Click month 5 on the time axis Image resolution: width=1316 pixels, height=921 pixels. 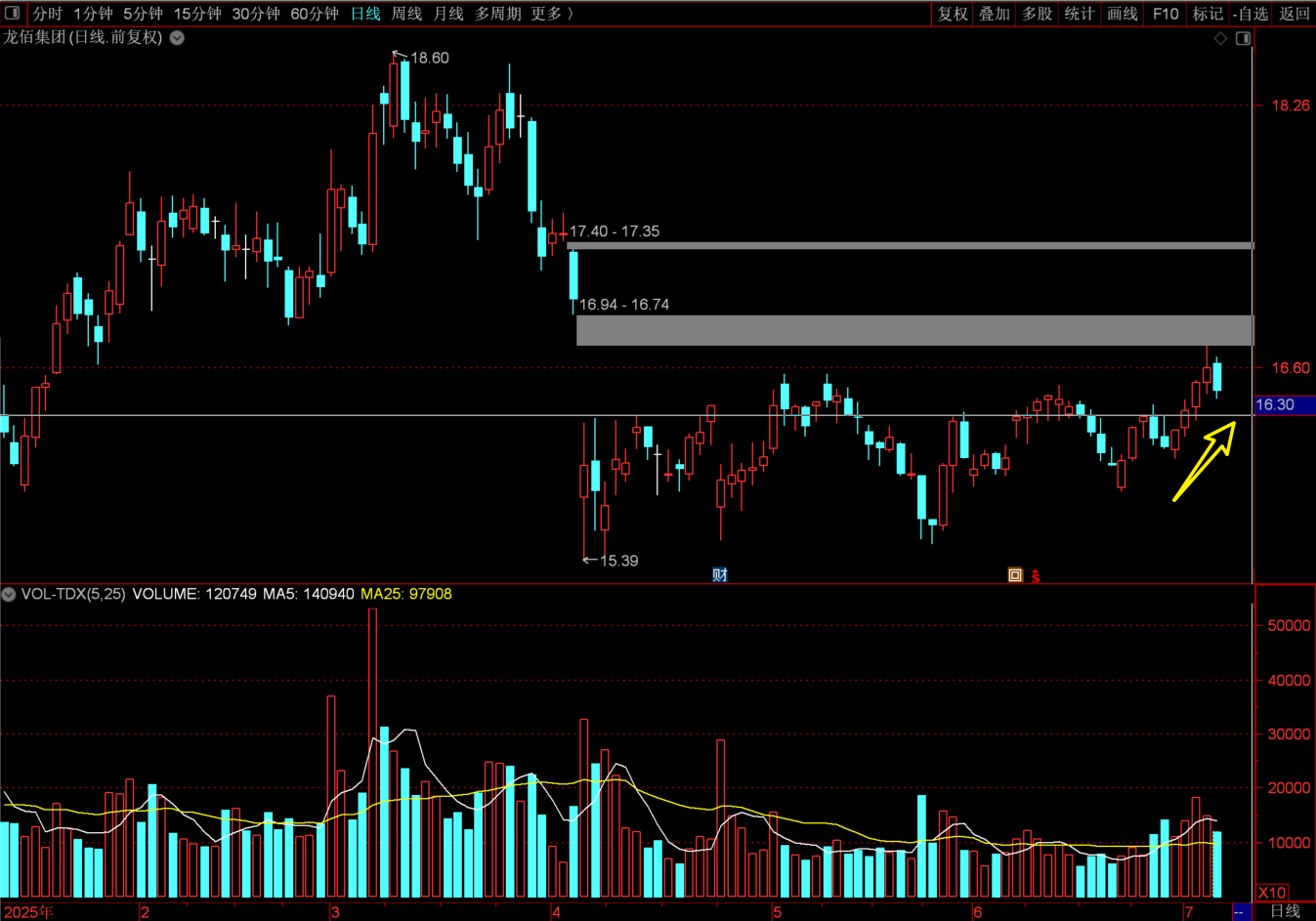tap(777, 912)
